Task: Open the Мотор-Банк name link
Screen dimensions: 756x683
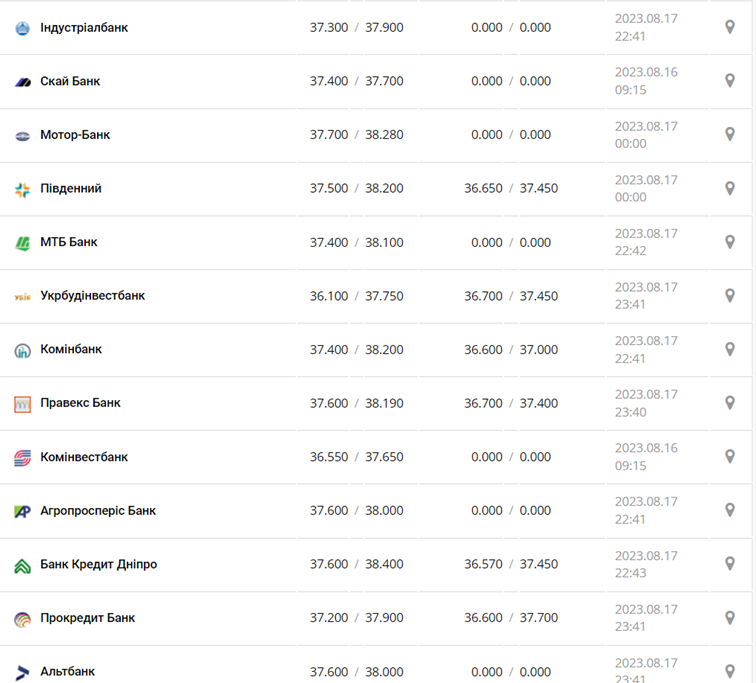Action: click(x=75, y=135)
